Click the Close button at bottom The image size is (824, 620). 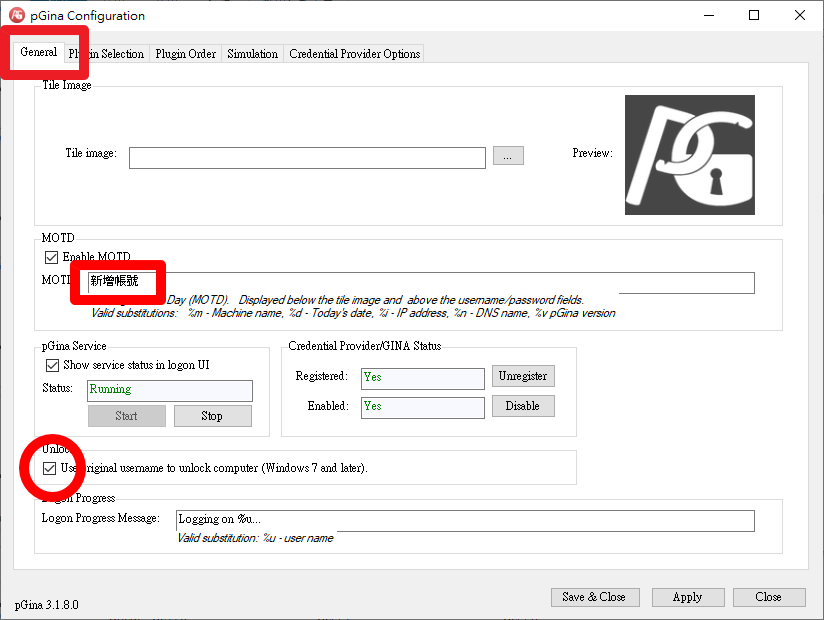click(x=769, y=597)
